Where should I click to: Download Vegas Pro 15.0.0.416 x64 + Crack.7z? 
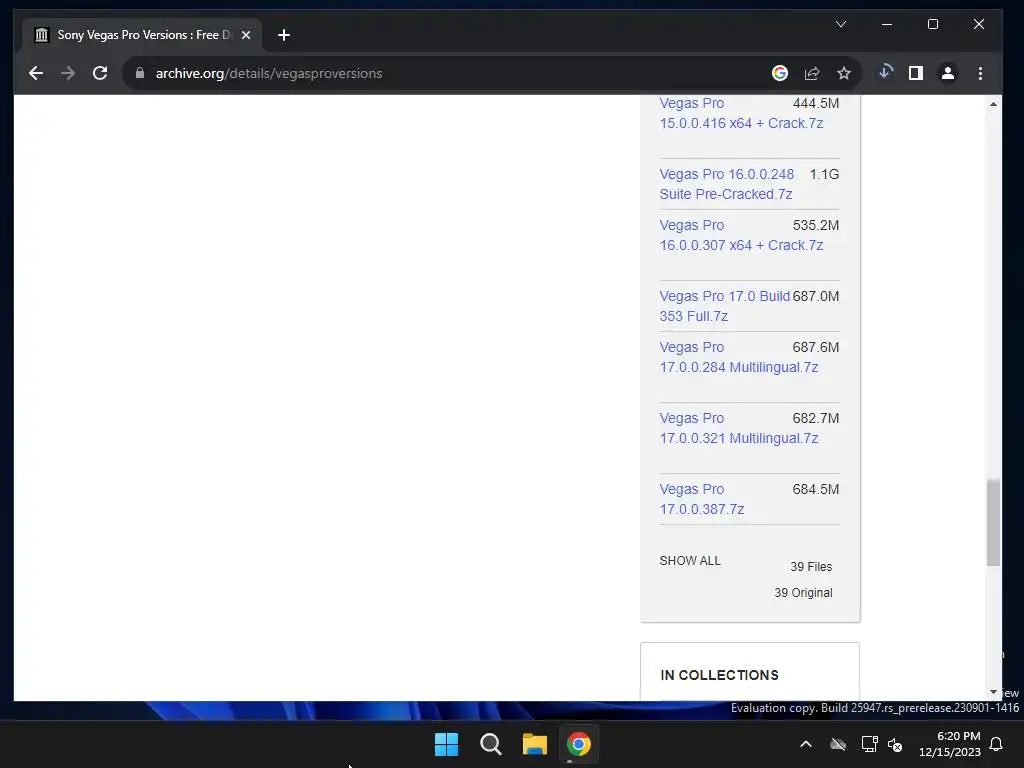(x=741, y=113)
